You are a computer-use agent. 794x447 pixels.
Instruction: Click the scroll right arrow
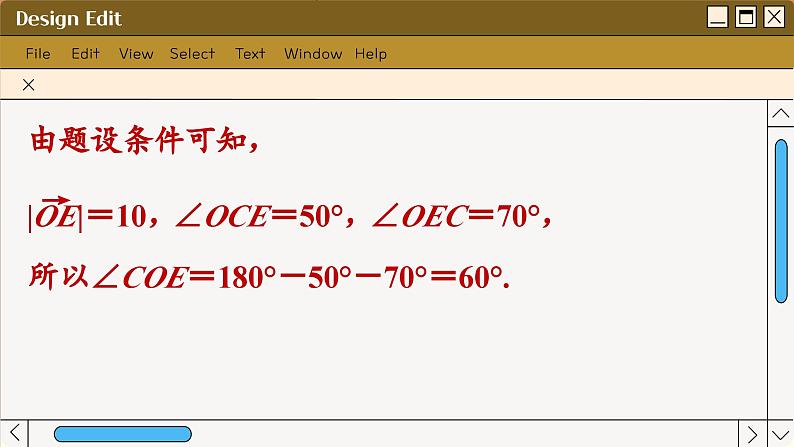(754, 434)
